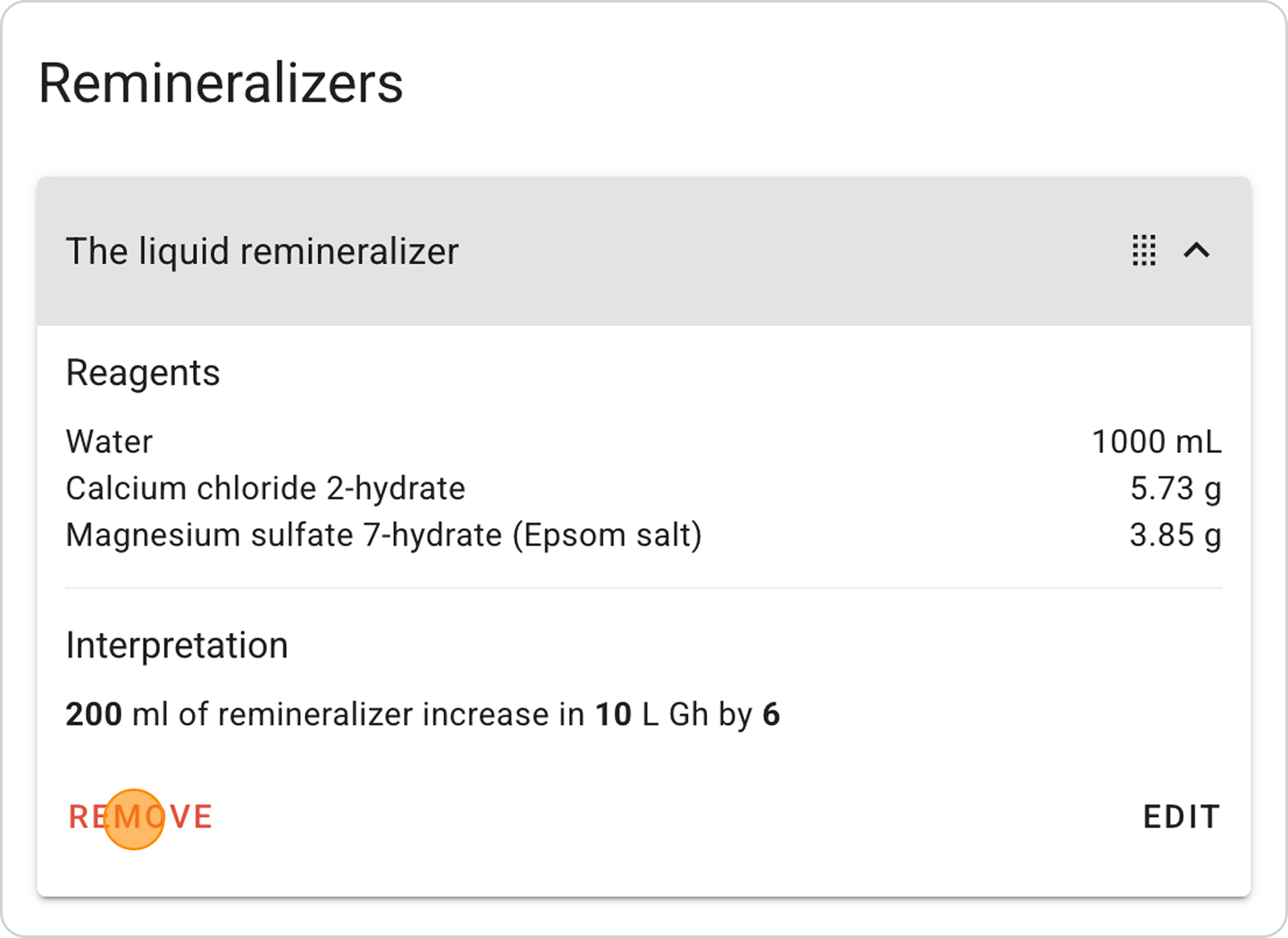
Task: Click the bold 200 ml value
Action: (94, 714)
